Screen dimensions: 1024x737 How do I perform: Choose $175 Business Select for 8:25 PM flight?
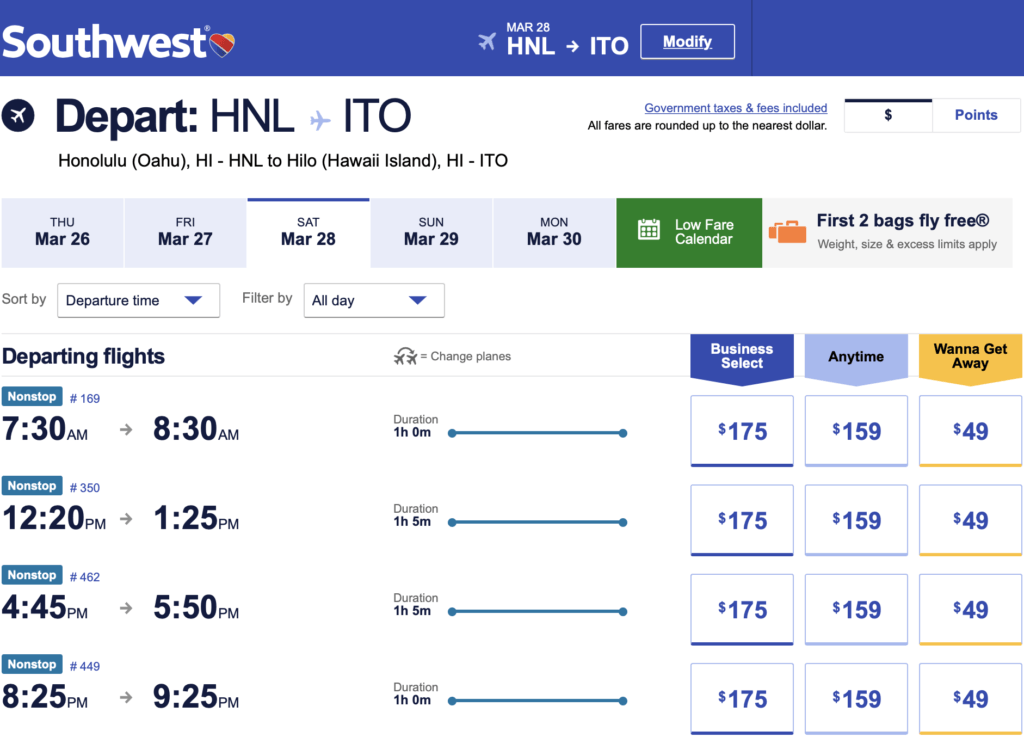(x=742, y=699)
